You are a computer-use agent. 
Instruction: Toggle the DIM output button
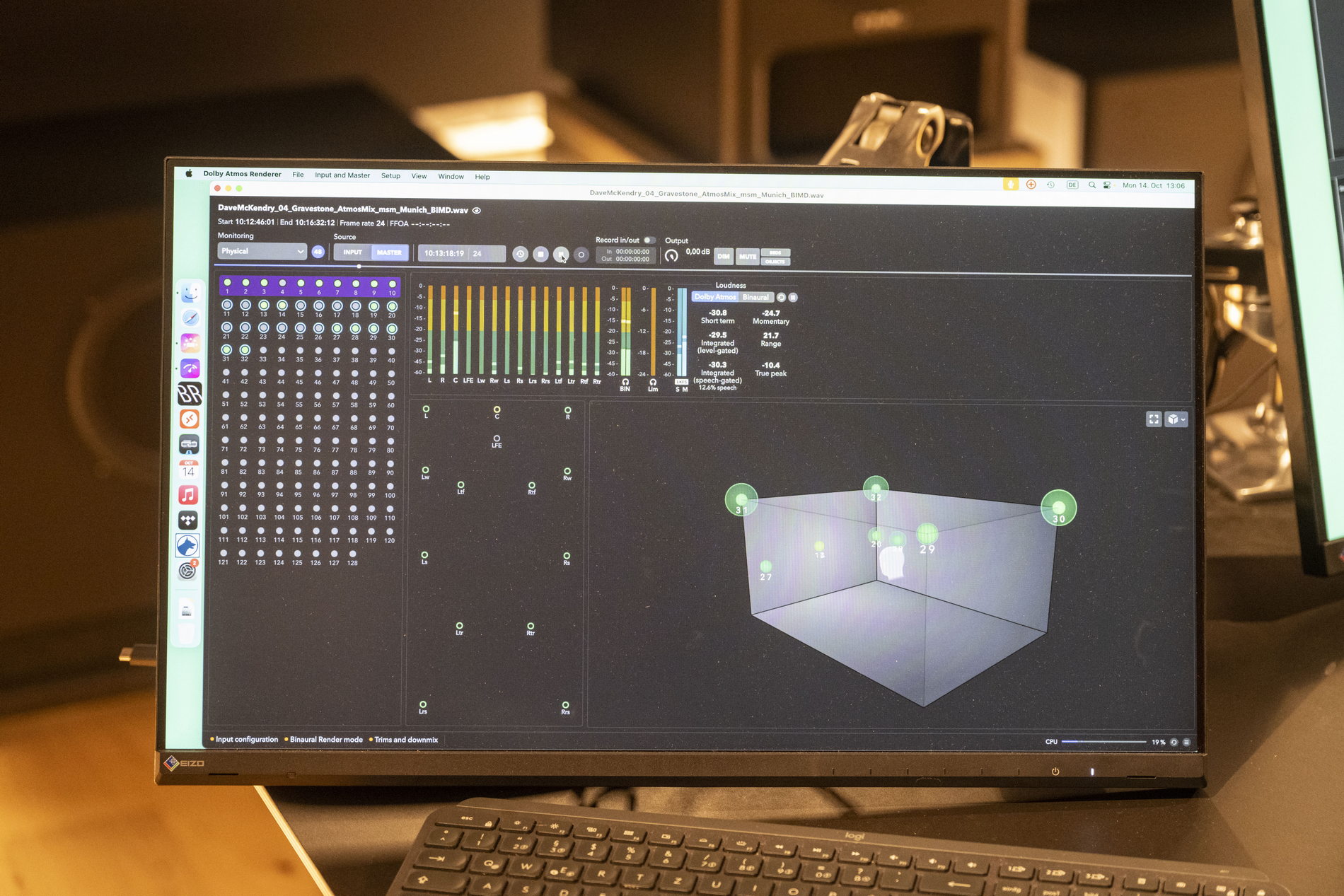723,257
